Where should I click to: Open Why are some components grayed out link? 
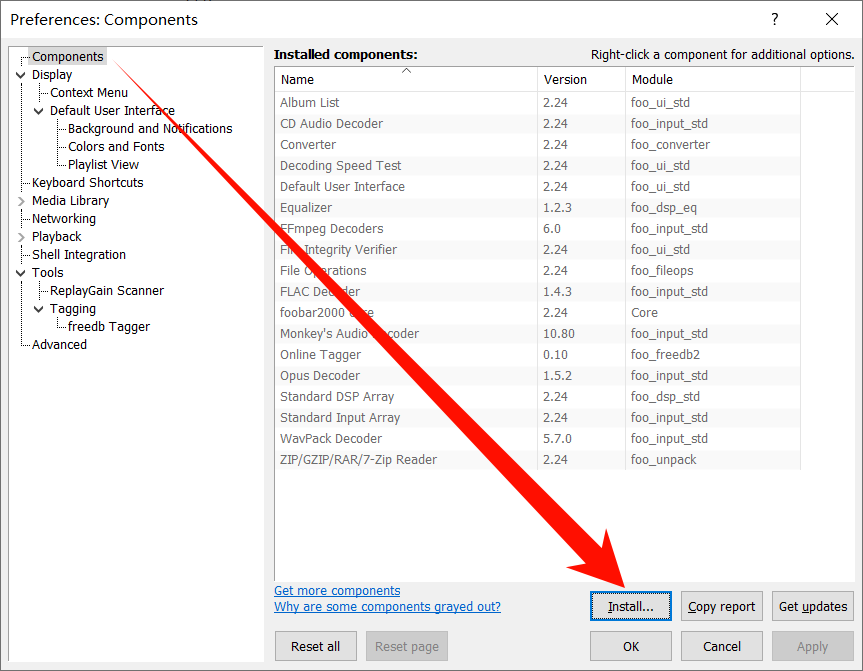[x=387, y=606]
